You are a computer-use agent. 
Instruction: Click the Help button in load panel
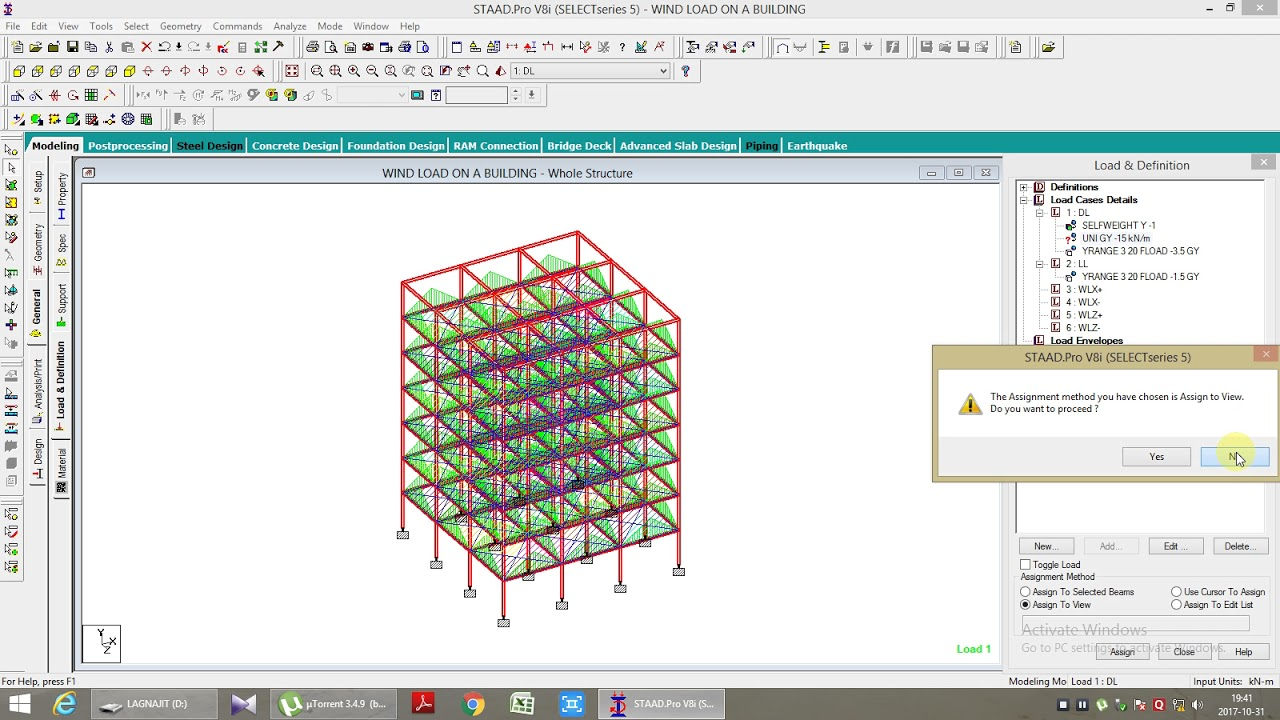[1243, 652]
